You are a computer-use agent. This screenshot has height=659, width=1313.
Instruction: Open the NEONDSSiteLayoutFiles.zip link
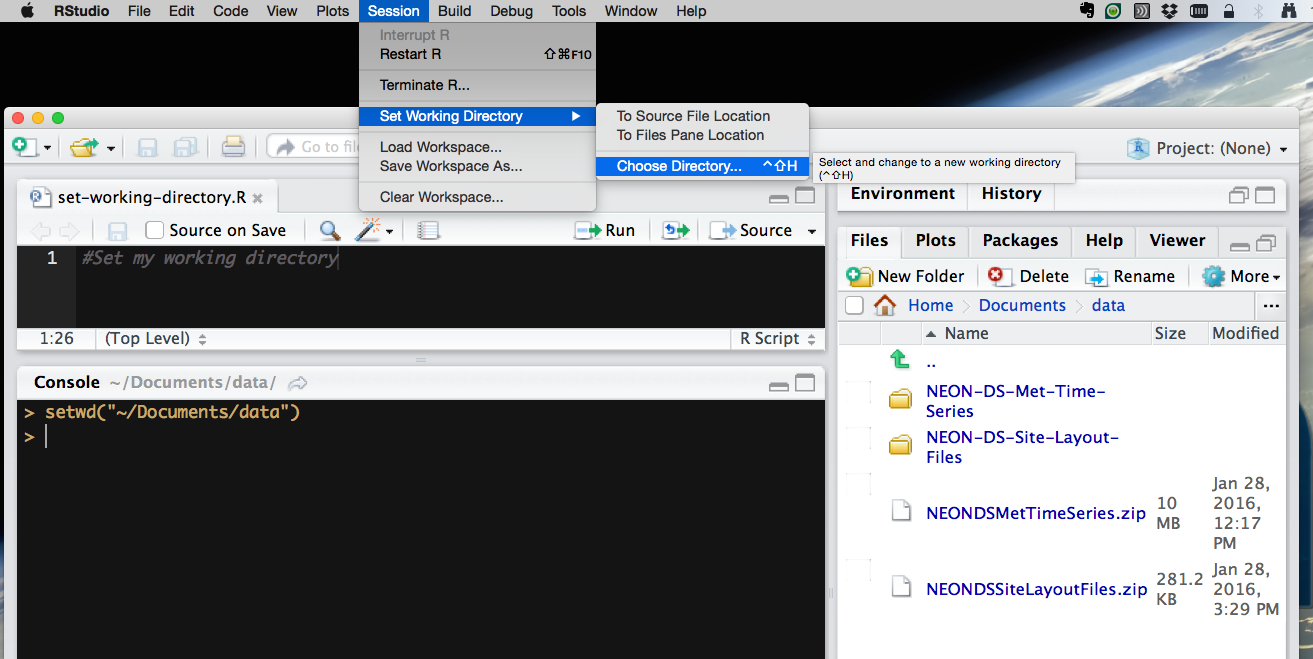pos(1036,589)
